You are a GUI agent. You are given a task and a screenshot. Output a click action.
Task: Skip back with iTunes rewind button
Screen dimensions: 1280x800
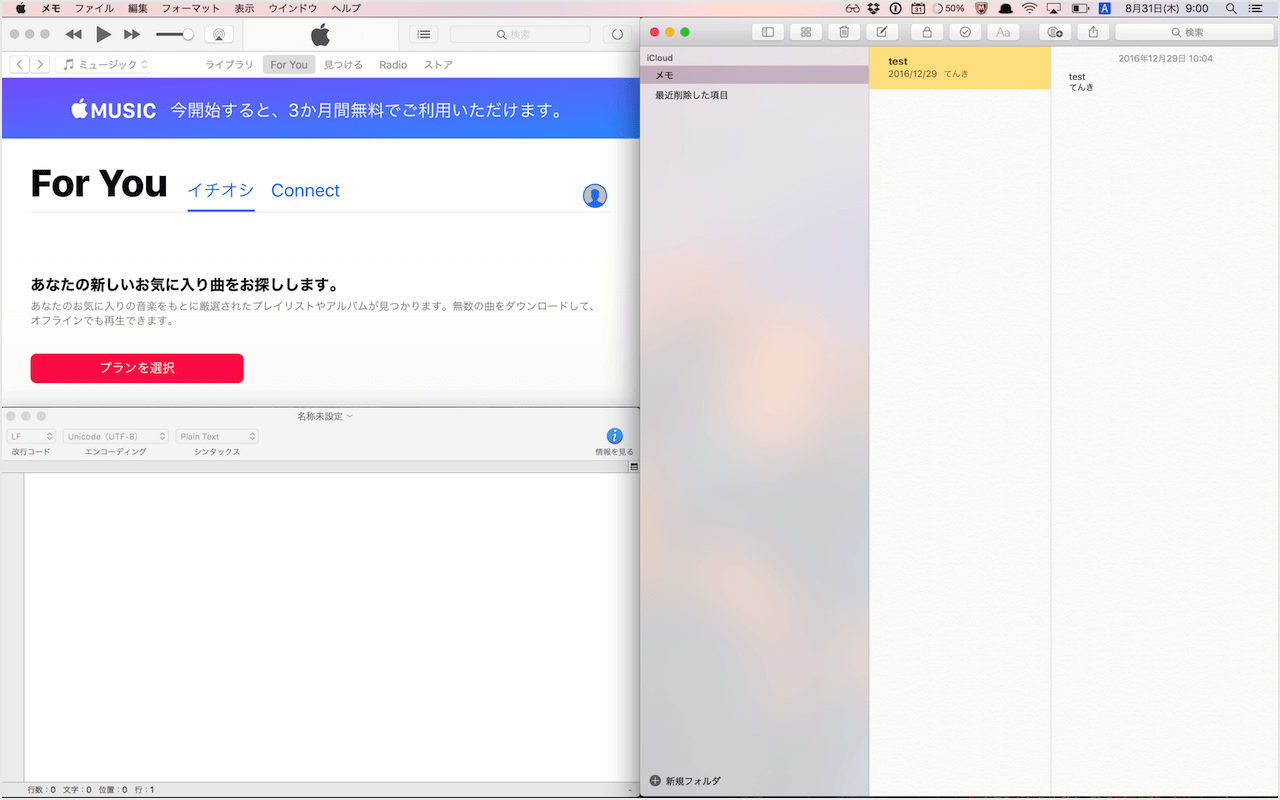tap(73, 34)
